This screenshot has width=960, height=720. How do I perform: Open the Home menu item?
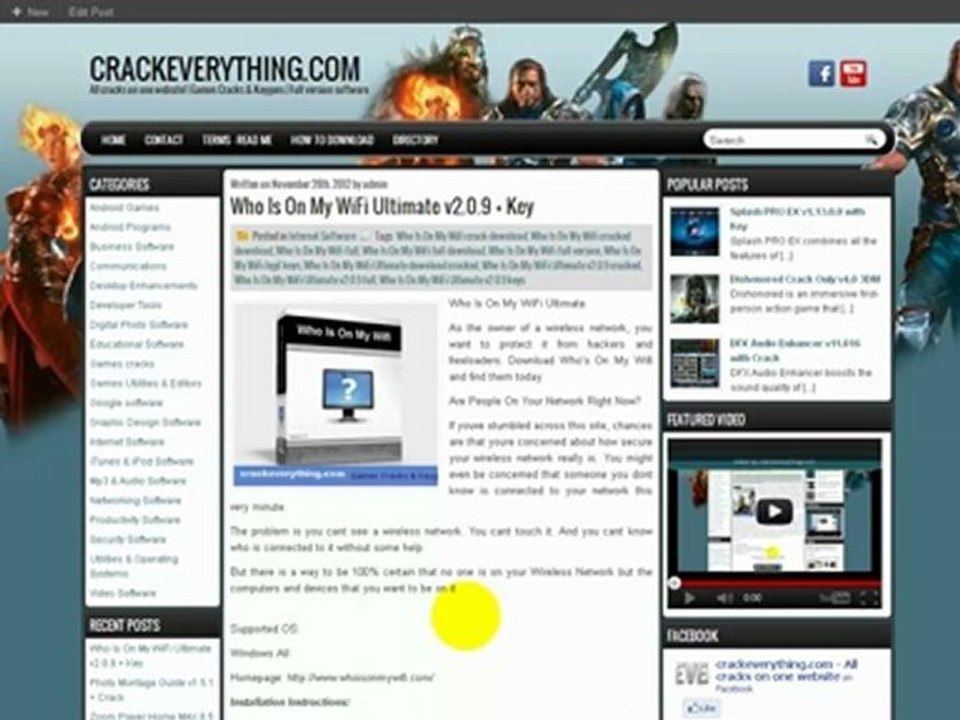coord(113,140)
